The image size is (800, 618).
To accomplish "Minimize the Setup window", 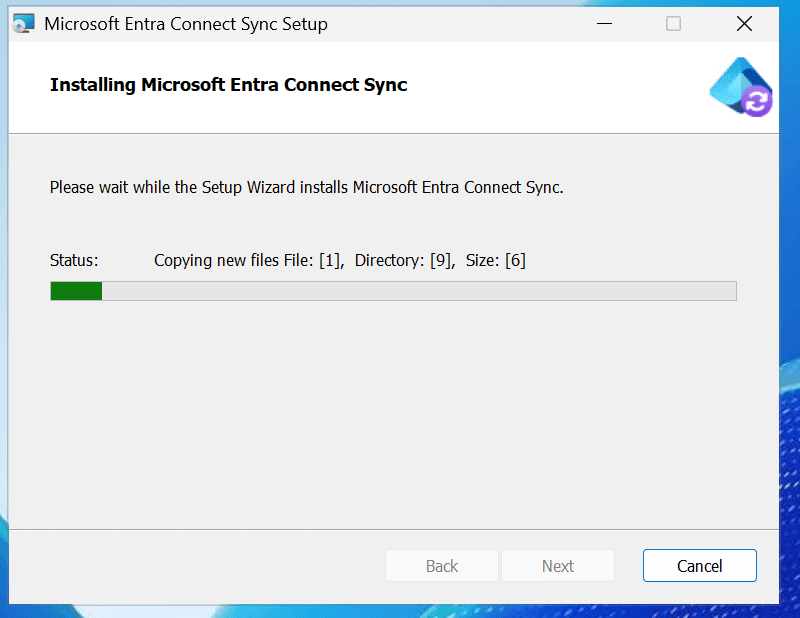I will click(x=604, y=23).
